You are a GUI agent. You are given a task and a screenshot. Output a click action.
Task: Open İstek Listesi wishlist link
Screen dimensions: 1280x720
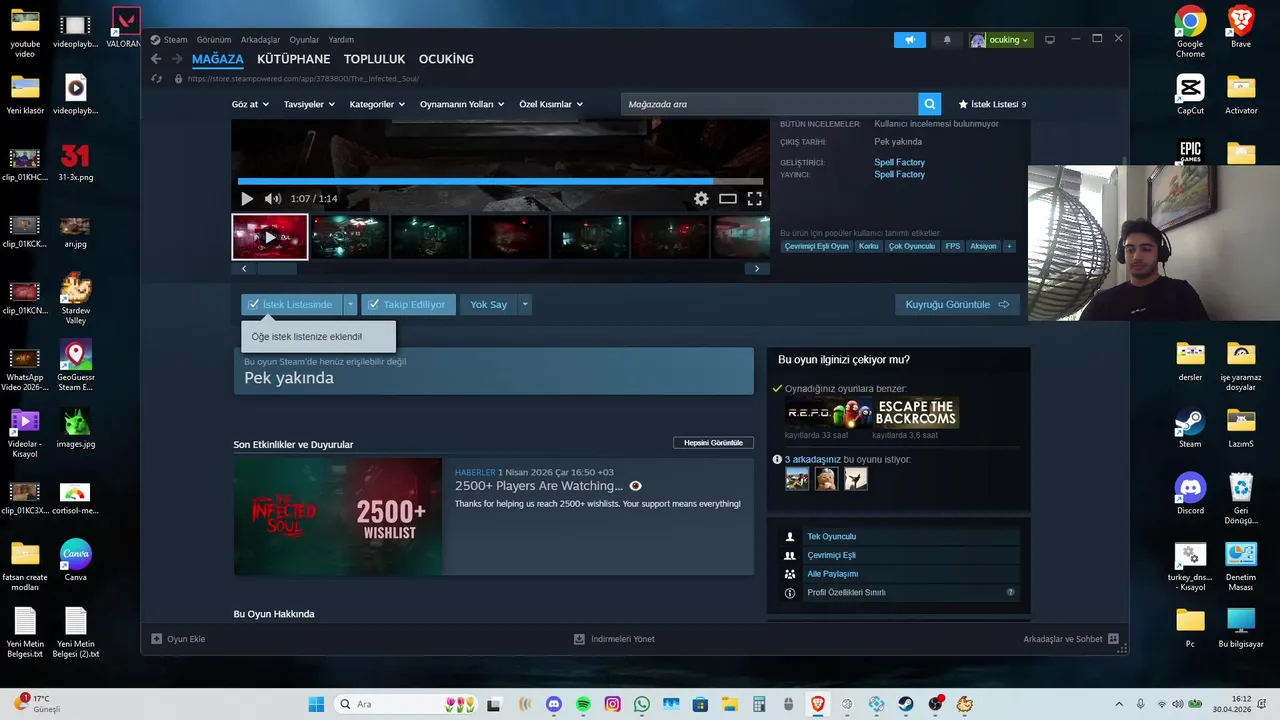click(x=992, y=104)
